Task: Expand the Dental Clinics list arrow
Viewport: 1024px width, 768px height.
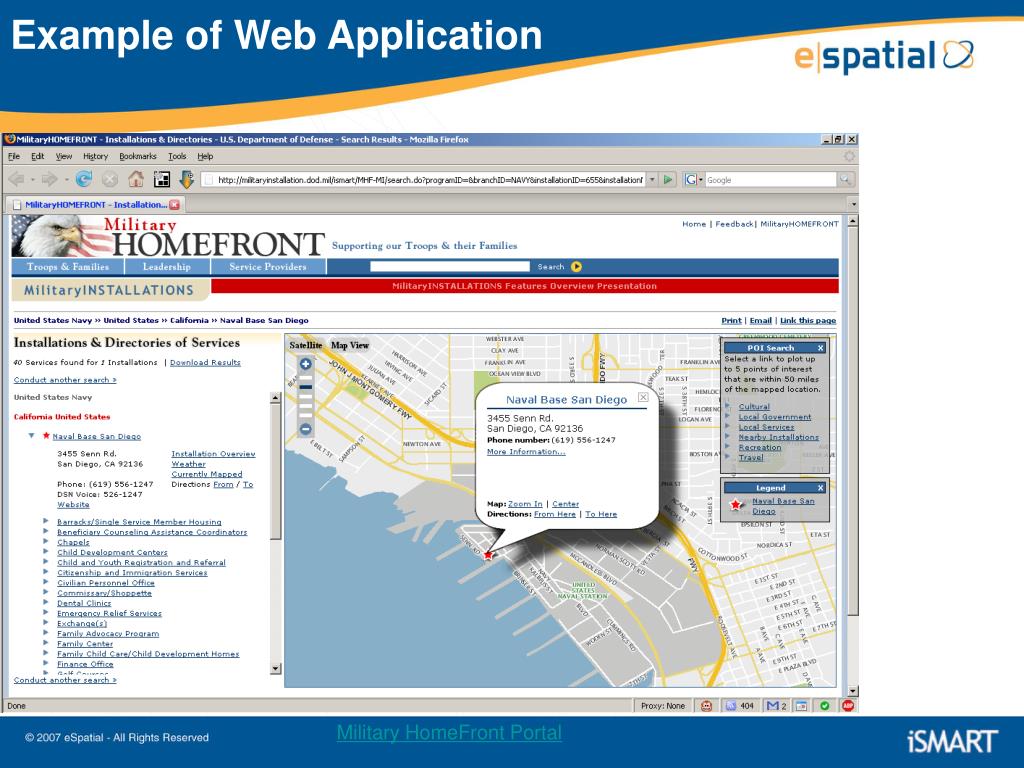Action: (x=46, y=602)
